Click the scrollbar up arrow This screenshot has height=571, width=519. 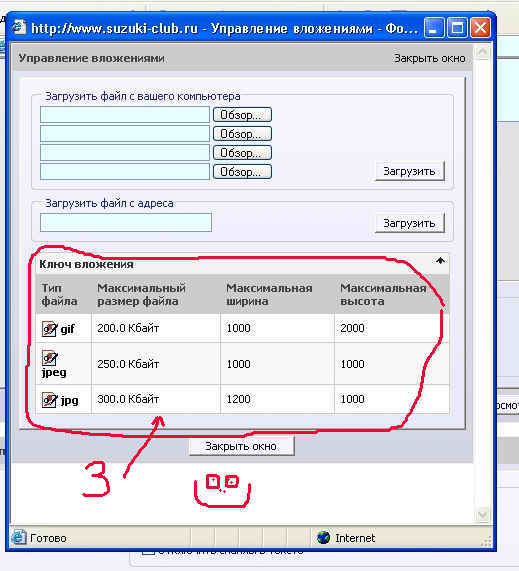tap(483, 53)
